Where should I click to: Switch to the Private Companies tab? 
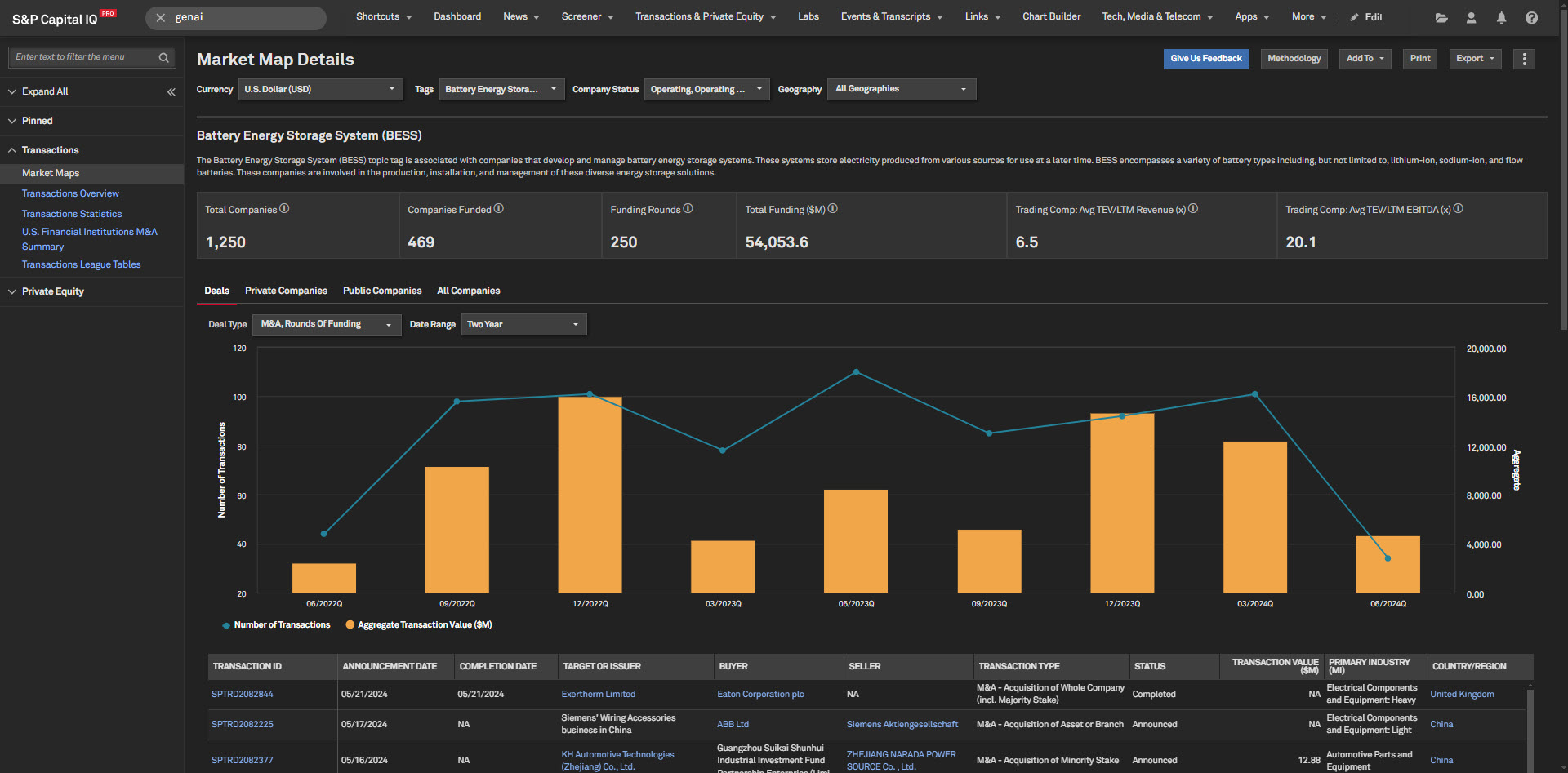tap(286, 291)
